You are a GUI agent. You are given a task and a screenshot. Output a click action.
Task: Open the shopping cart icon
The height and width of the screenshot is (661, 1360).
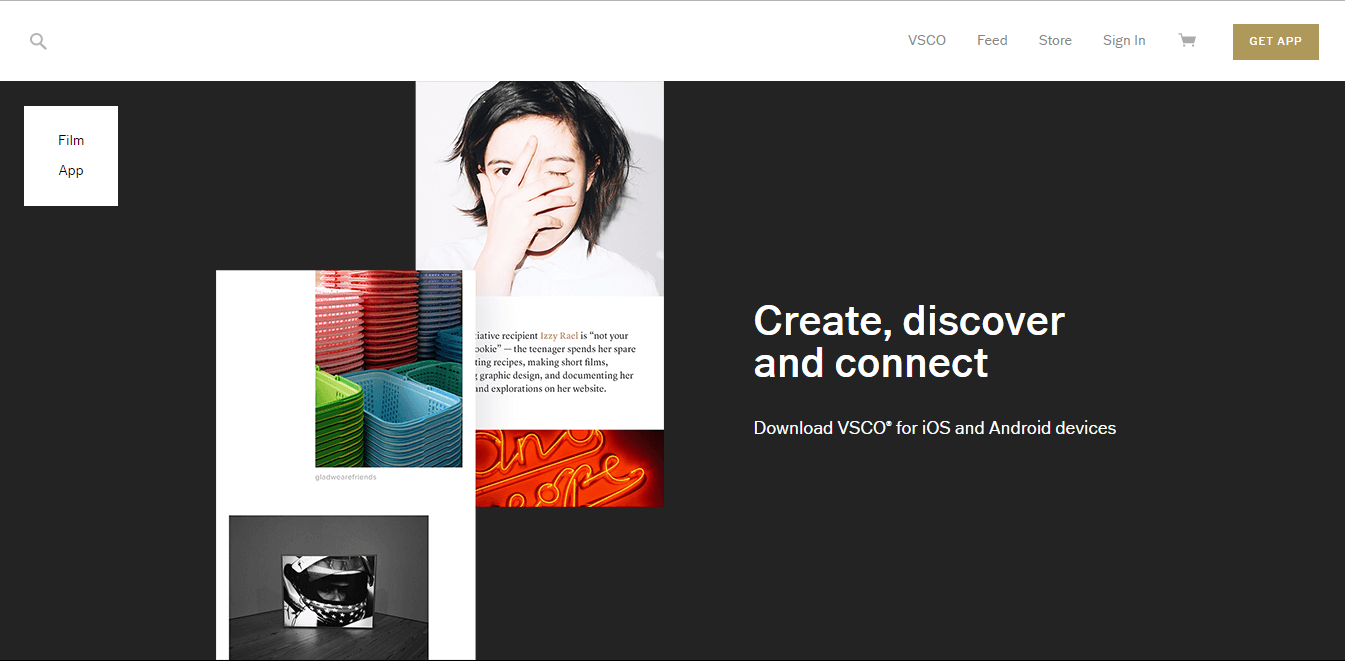coord(1187,40)
